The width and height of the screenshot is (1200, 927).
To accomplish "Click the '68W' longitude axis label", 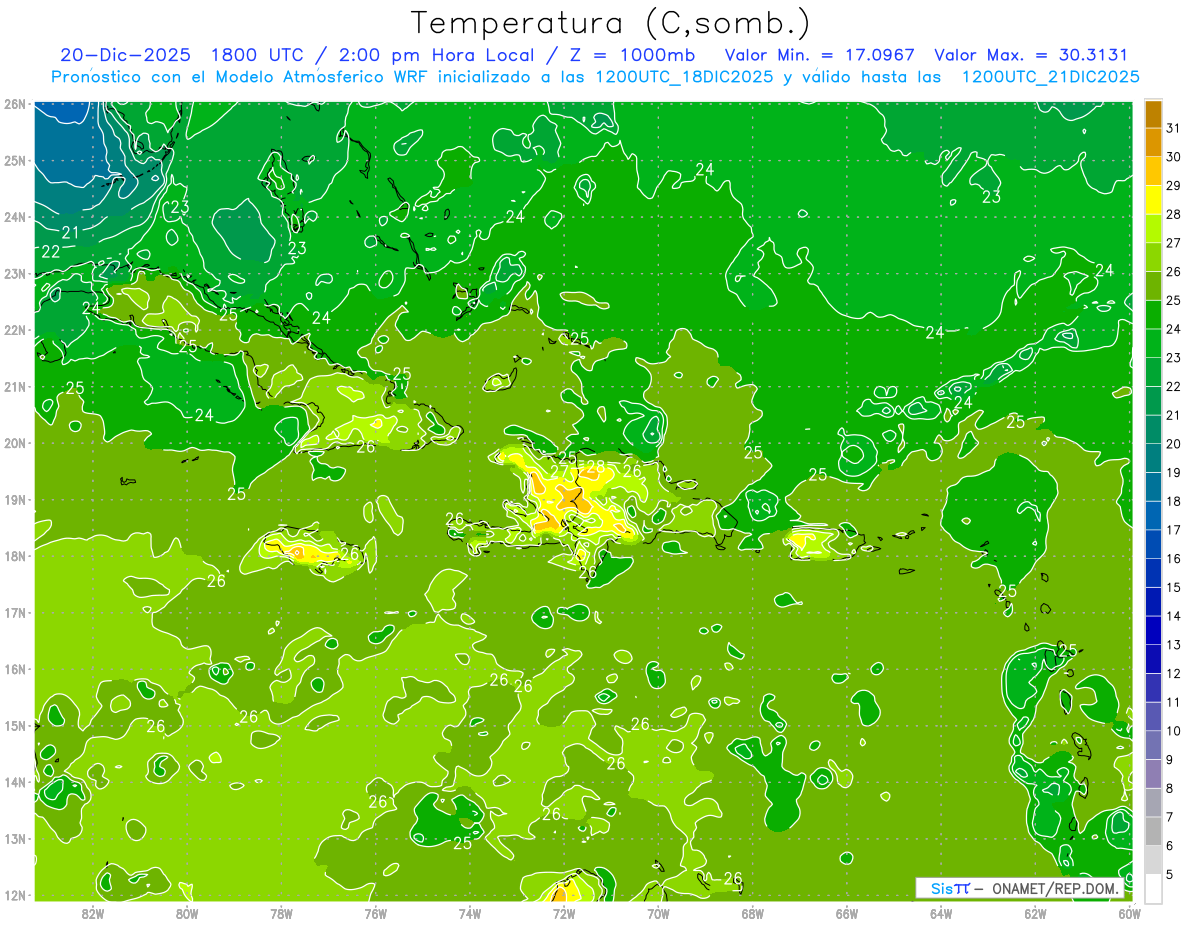I will 752,913.
